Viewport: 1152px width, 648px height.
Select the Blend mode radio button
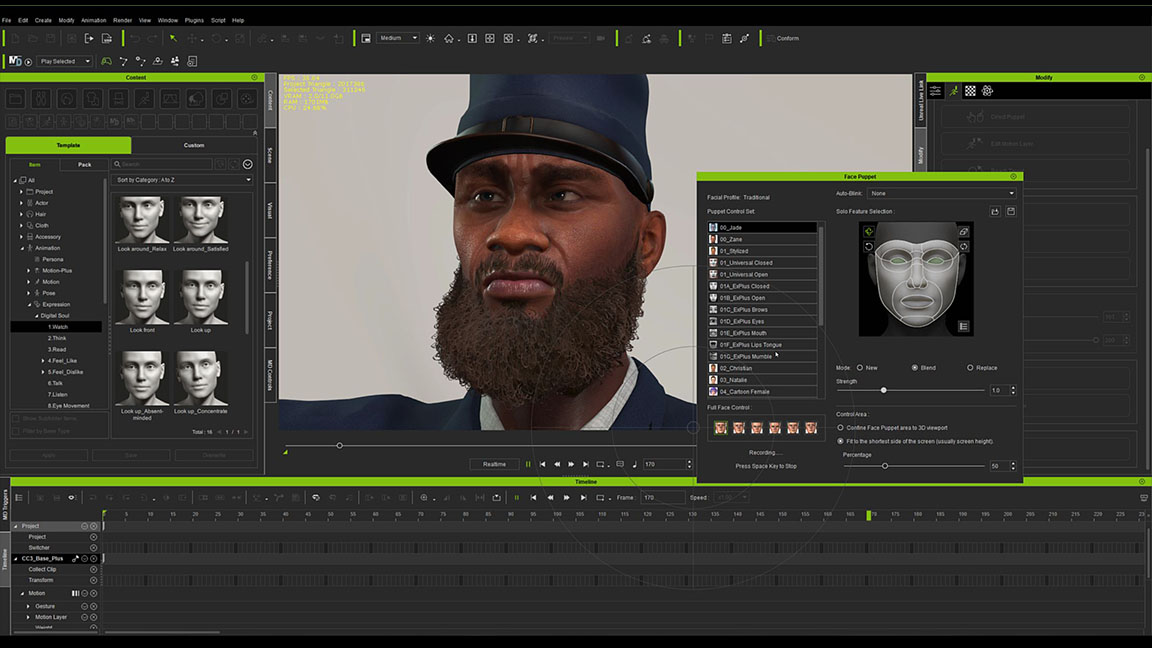(915, 367)
